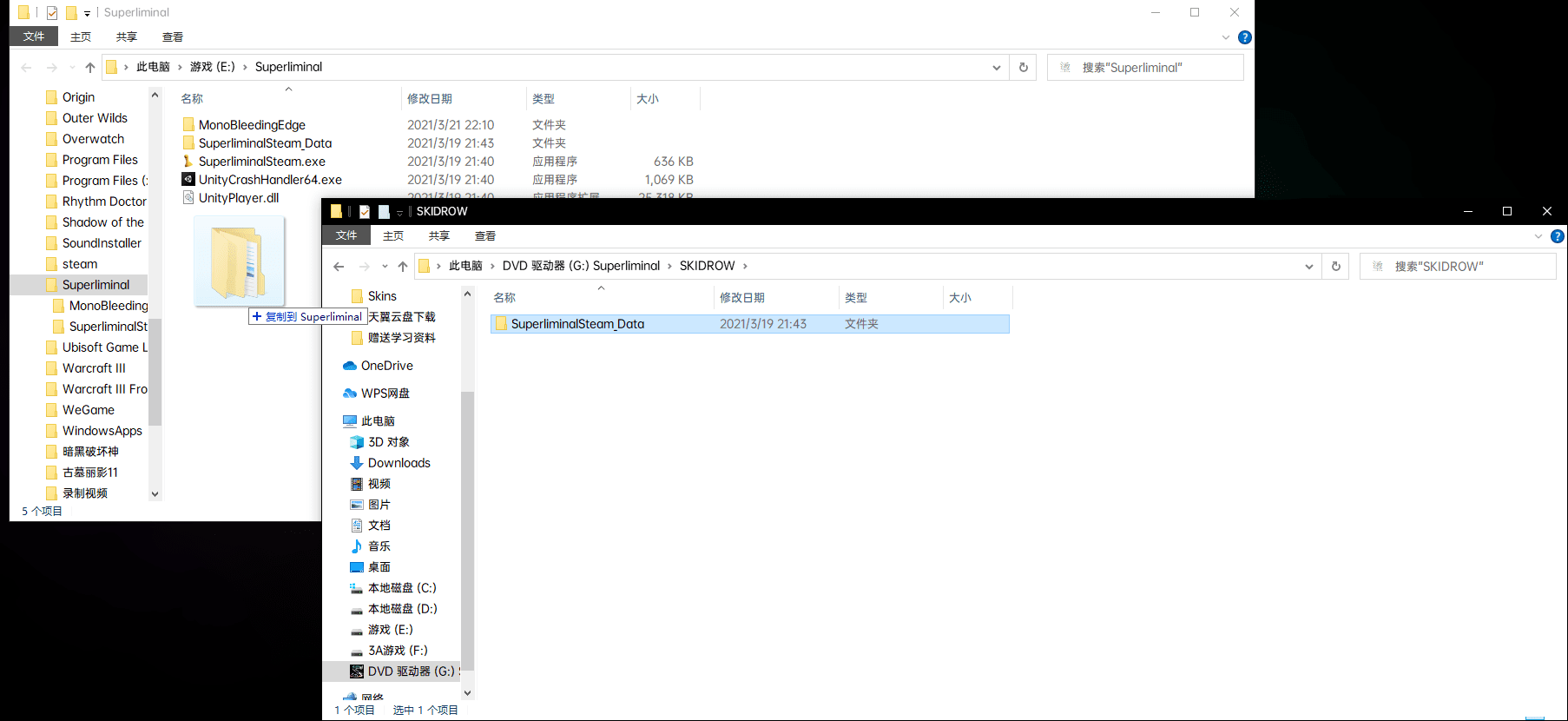
Task: Open the 音乐 library
Action: [x=370, y=546]
